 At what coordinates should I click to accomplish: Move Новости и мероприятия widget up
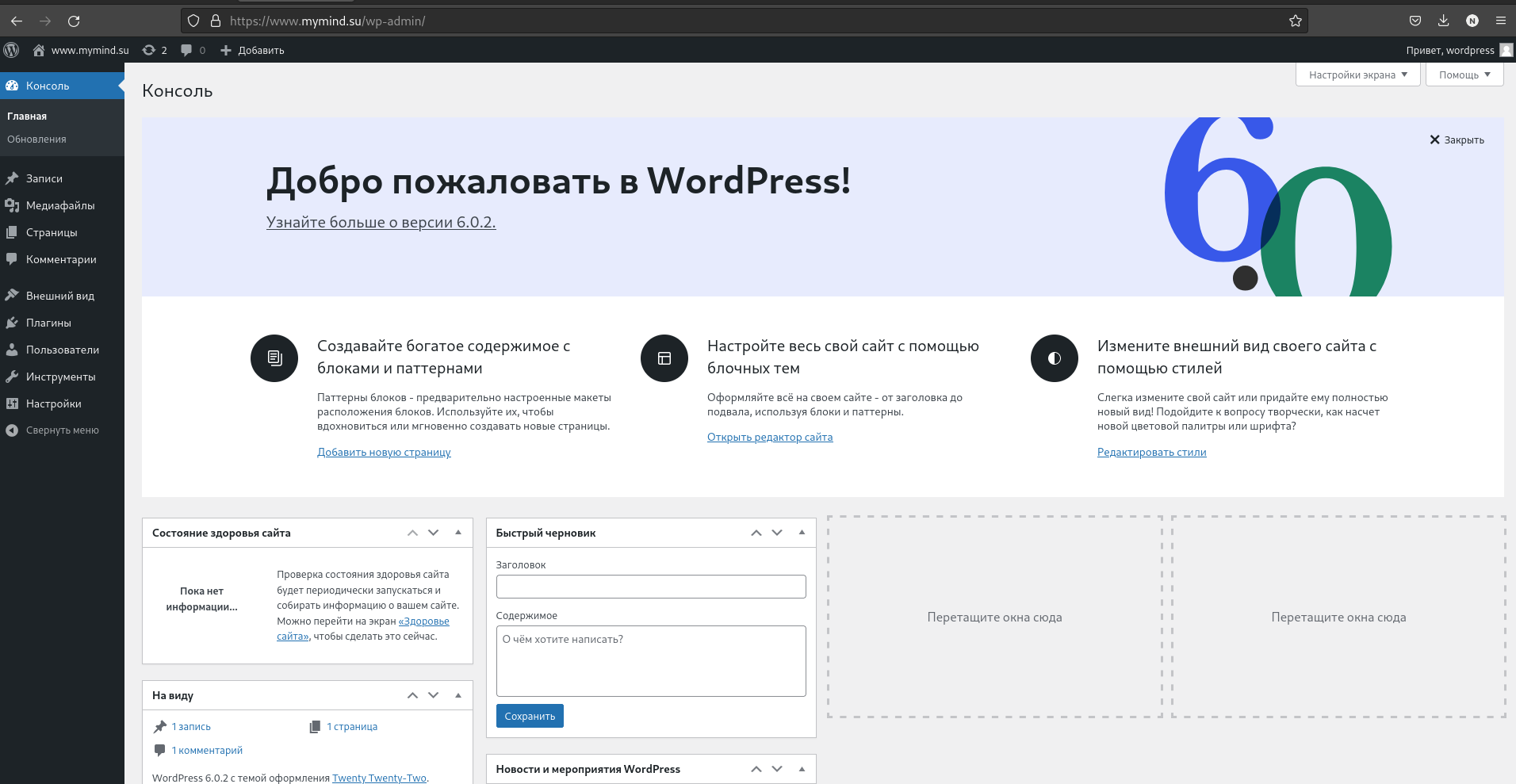pyautogui.click(x=756, y=769)
